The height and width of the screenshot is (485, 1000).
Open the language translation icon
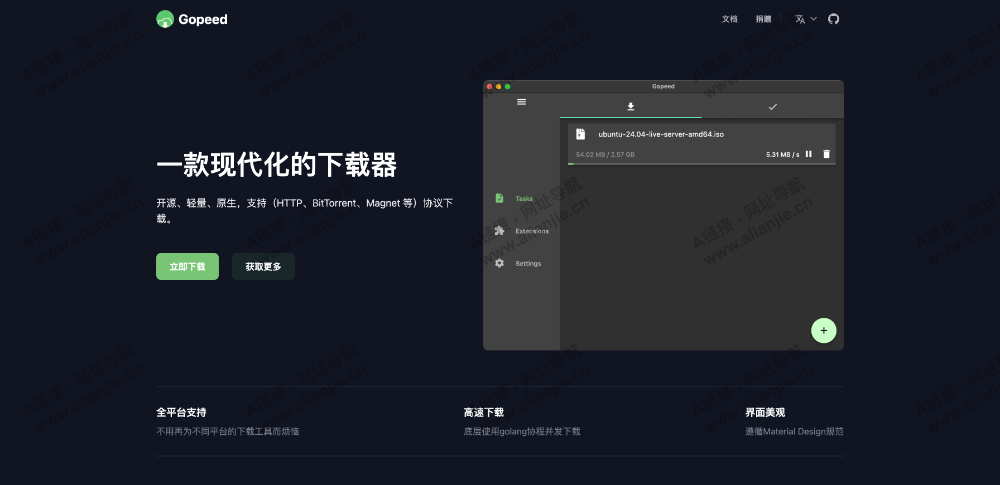pos(800,19)
